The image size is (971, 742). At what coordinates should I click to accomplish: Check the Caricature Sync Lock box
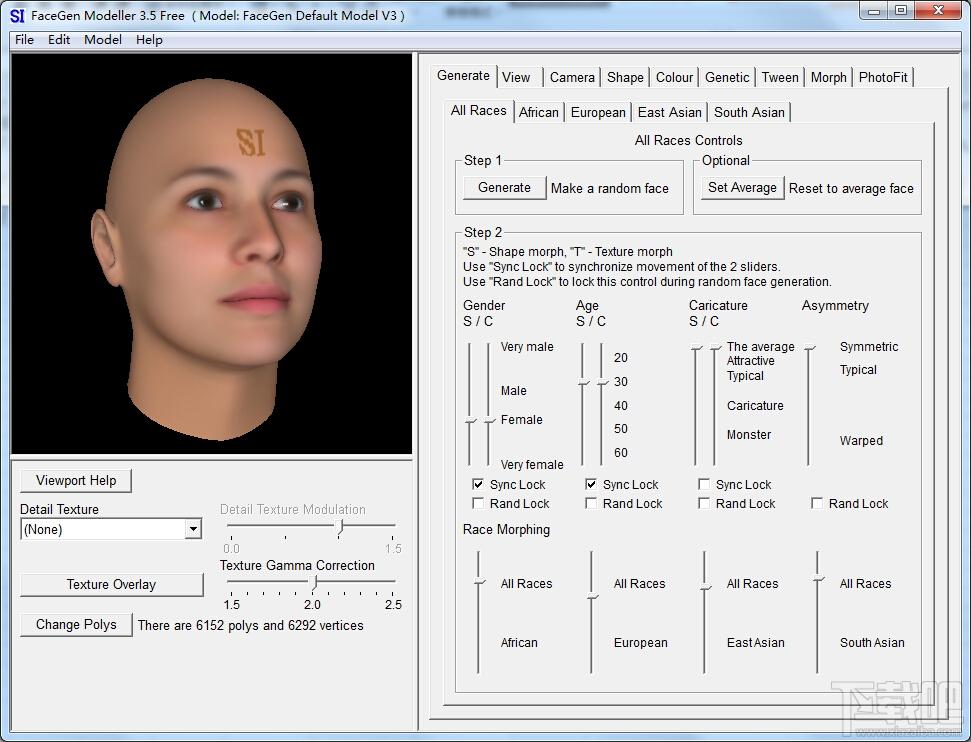click(x=704, y=484)
